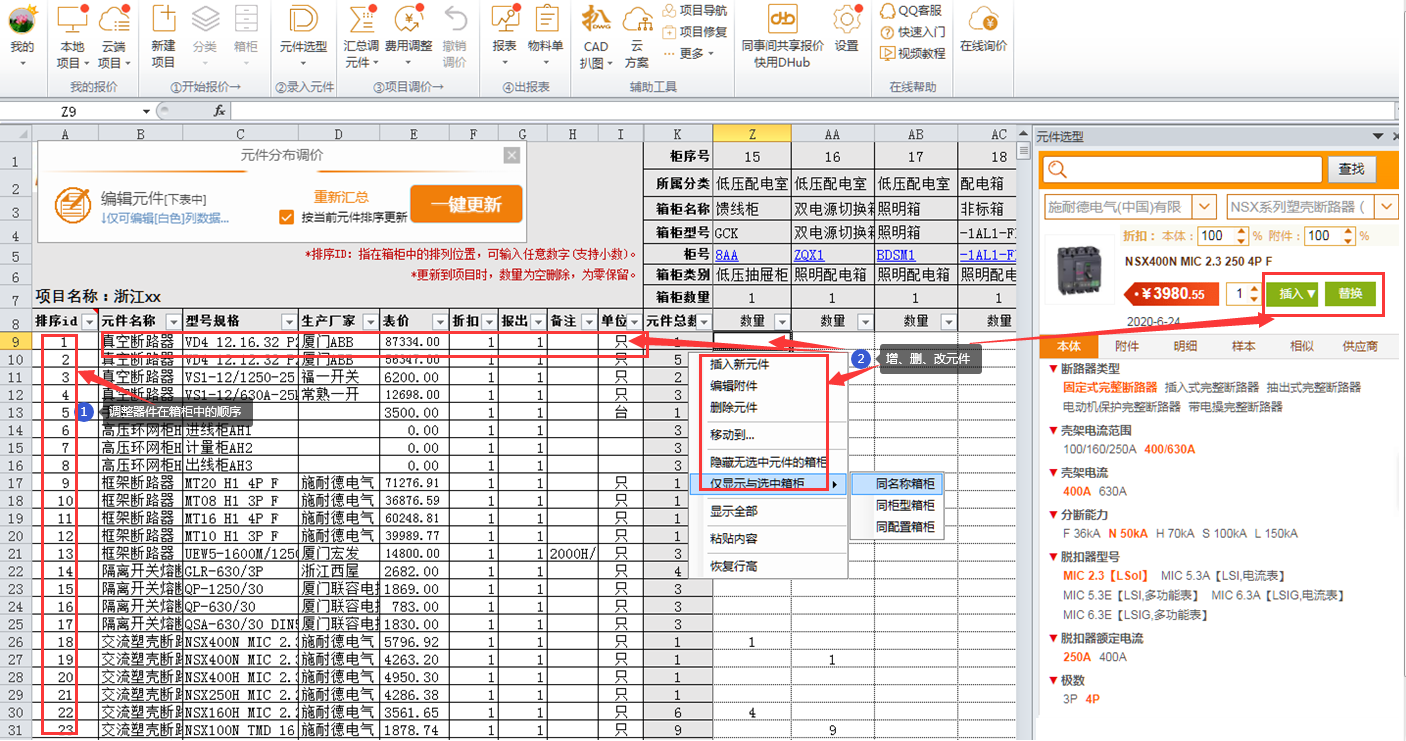
Task: Choose 显示全部 in context menu
Action: (733, 511)
